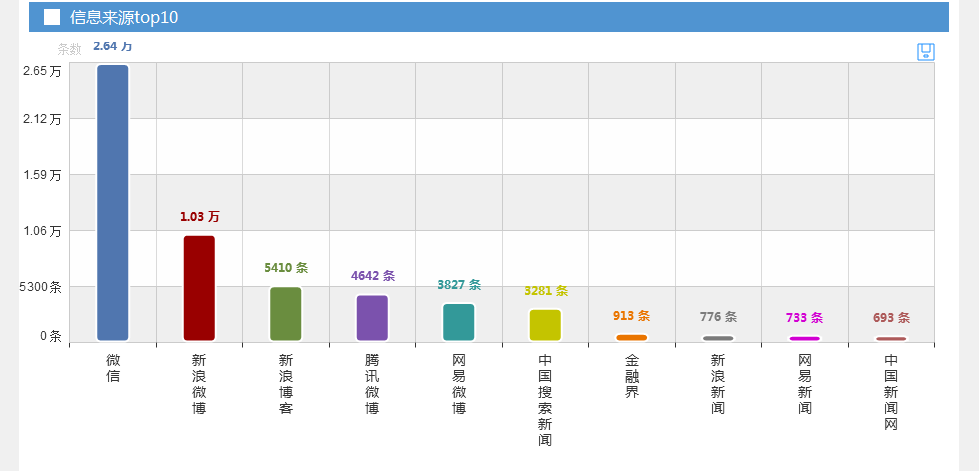
Task: Click the 776 条 gray value label
Action: click(718, 317)
